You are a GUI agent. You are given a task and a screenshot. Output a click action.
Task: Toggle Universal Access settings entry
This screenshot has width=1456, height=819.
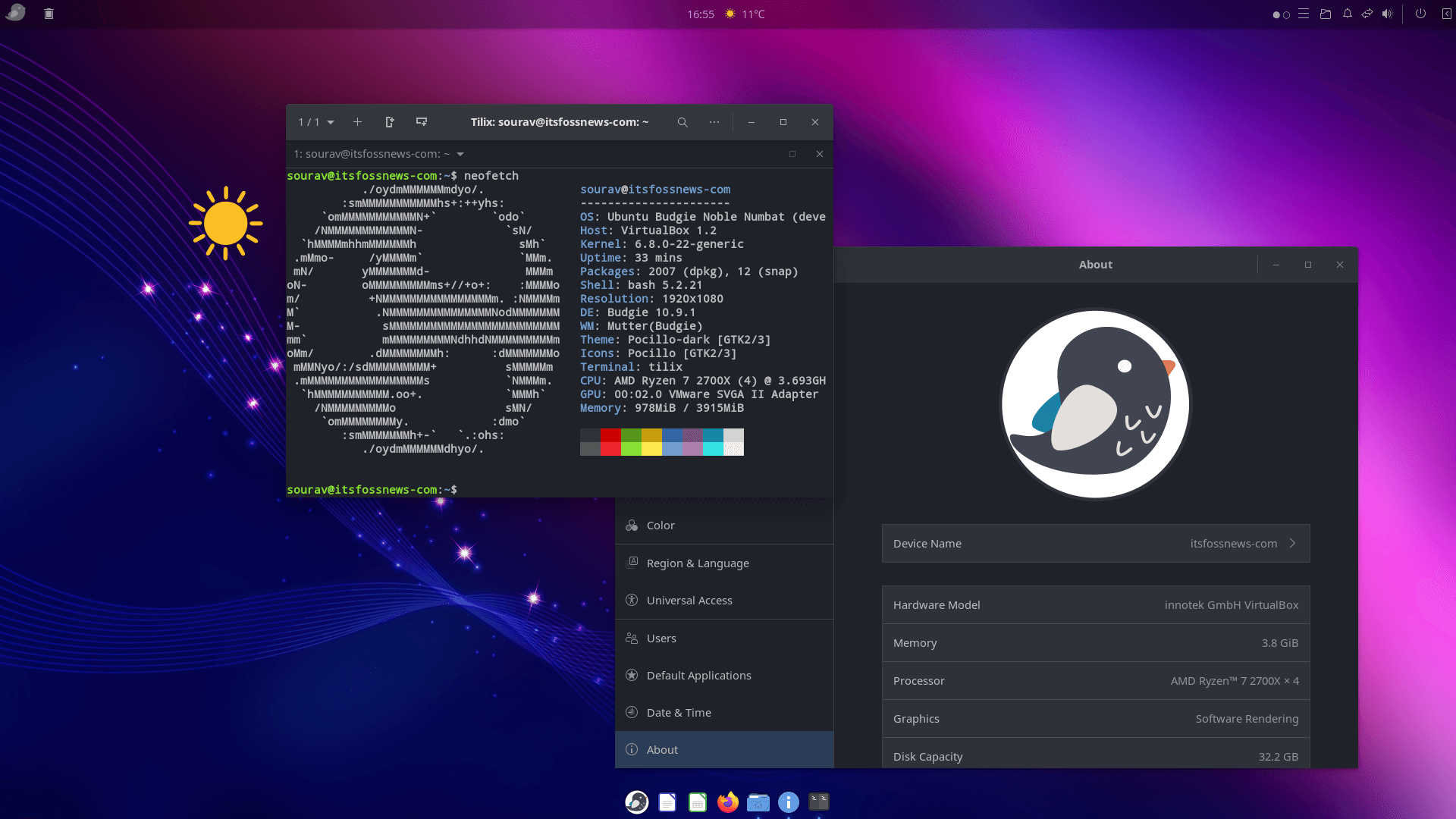(x=689, y=600)
